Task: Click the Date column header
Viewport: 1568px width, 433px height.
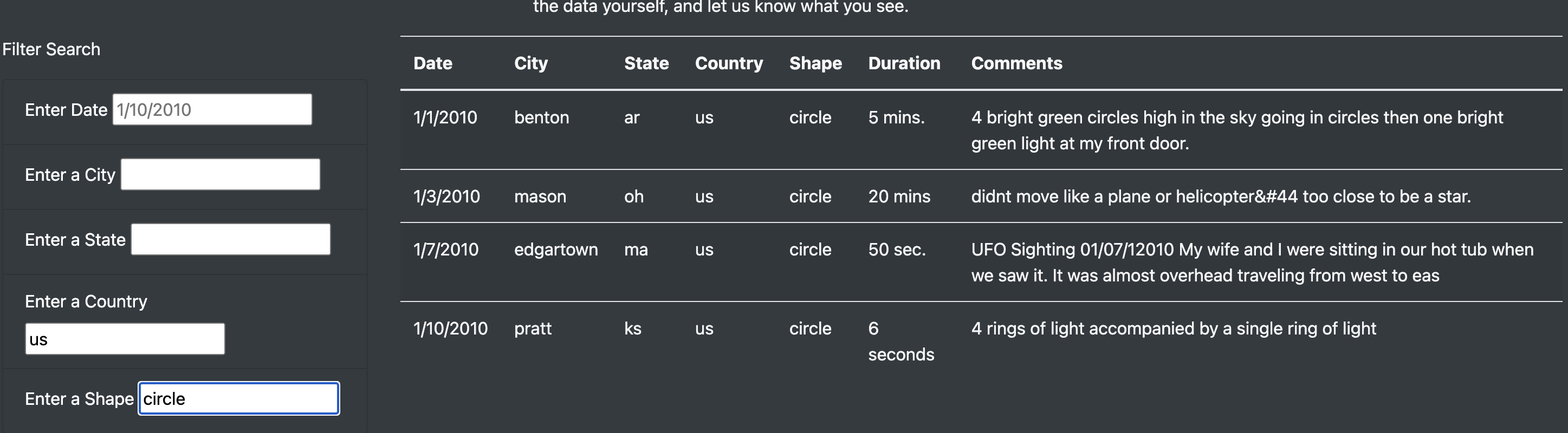Action: point(433,63)
